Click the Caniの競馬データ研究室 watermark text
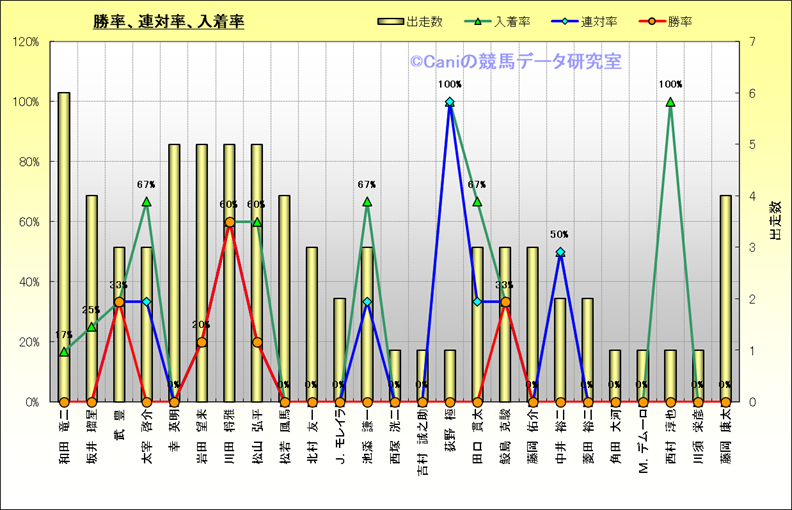The width and height of the screenshot is (792, 510). pyautogui.click(x=515, y=62)
